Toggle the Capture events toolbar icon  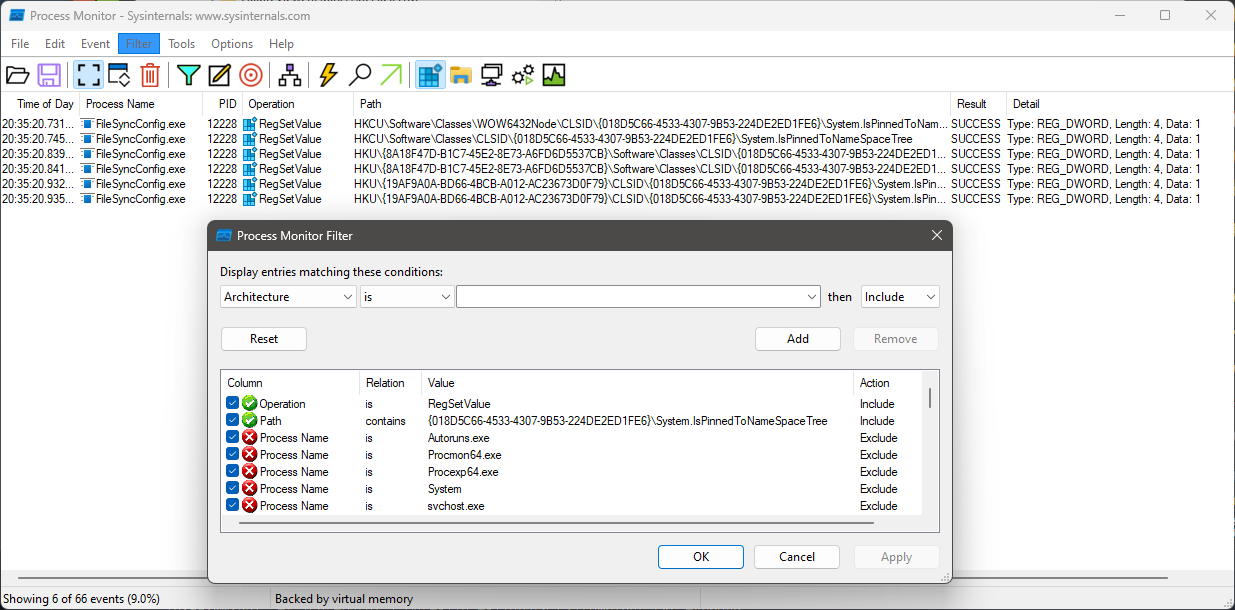tap(88, 75)
